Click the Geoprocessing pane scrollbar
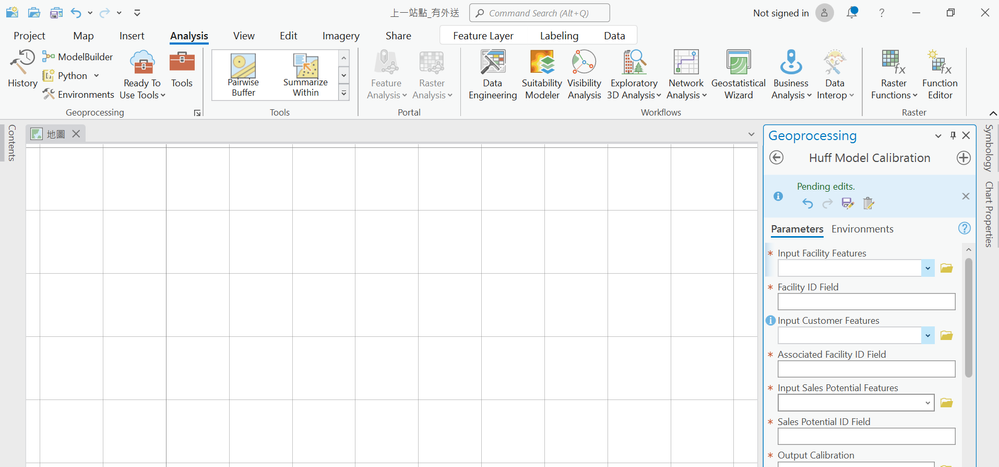The image size is (999, 467). click(x=968, y=317)
